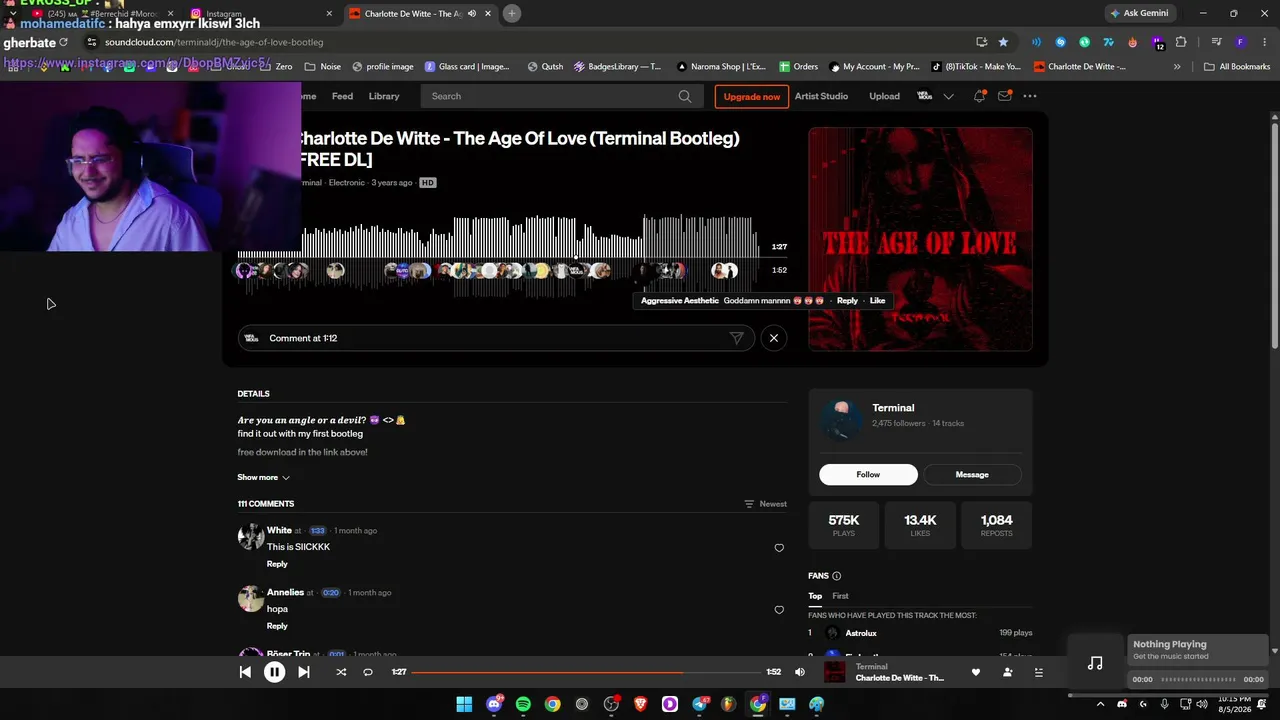Screen dimensions: 1280x720
Task: Open the Shazam browser extension
Action: point(1060,42)
